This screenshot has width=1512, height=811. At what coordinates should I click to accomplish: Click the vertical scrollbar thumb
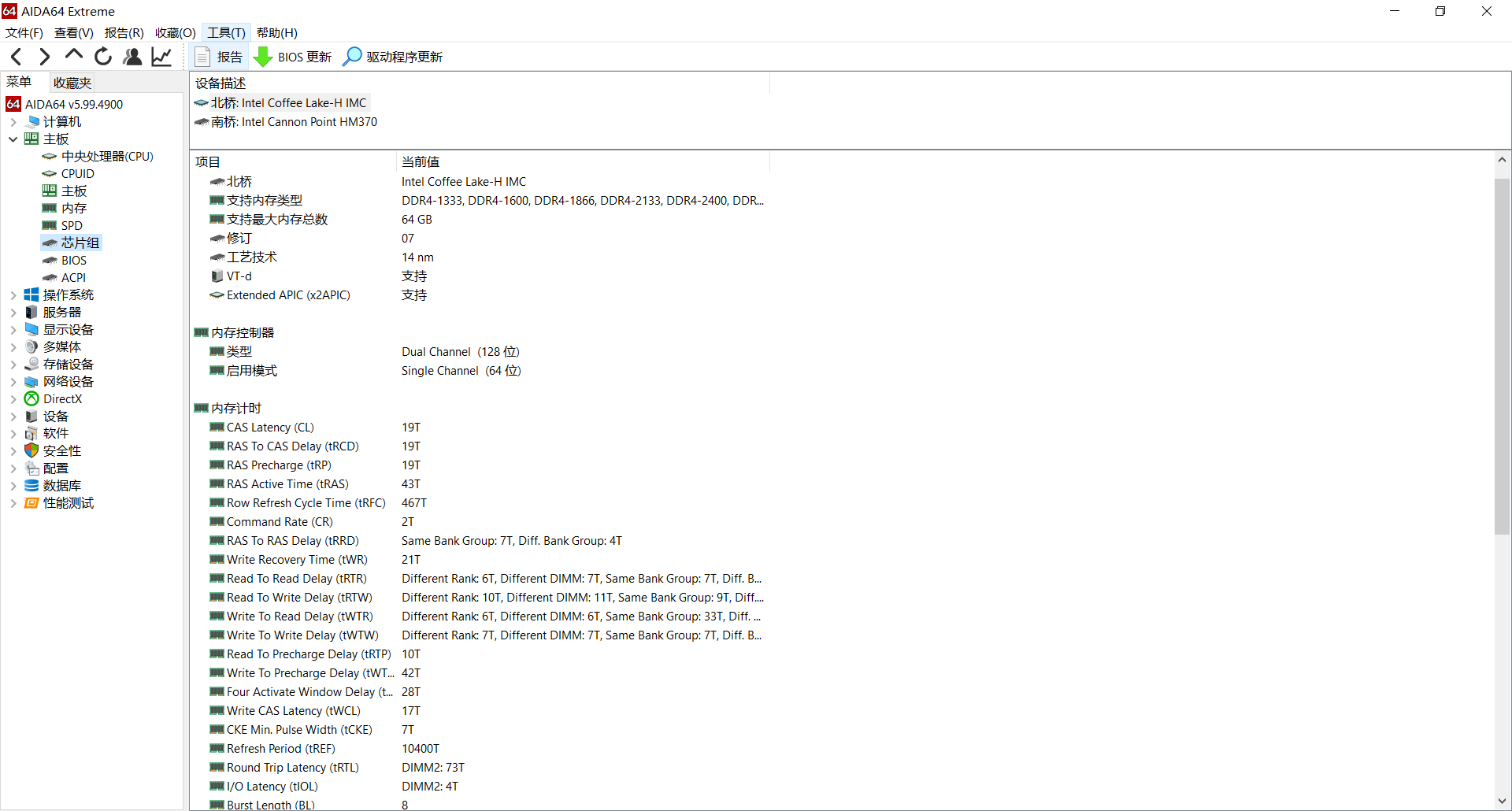pyautogui.click(x=1503, y=357)
